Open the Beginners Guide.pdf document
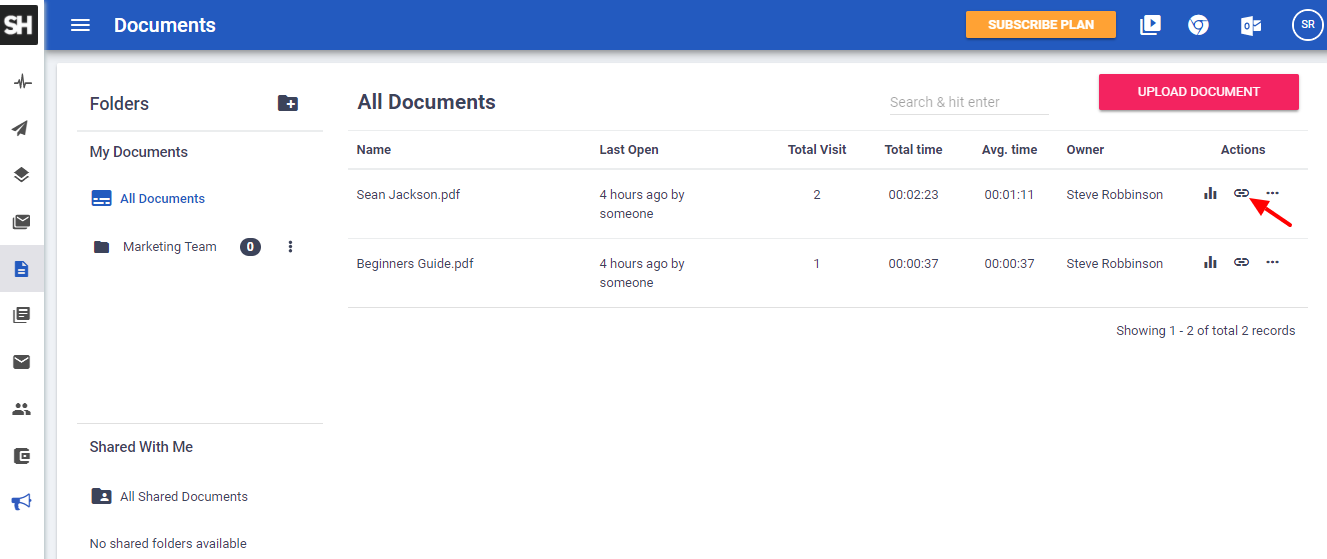Image resolution: width=1327 pixels, height=559 pixels. click(x=415, y=264)
